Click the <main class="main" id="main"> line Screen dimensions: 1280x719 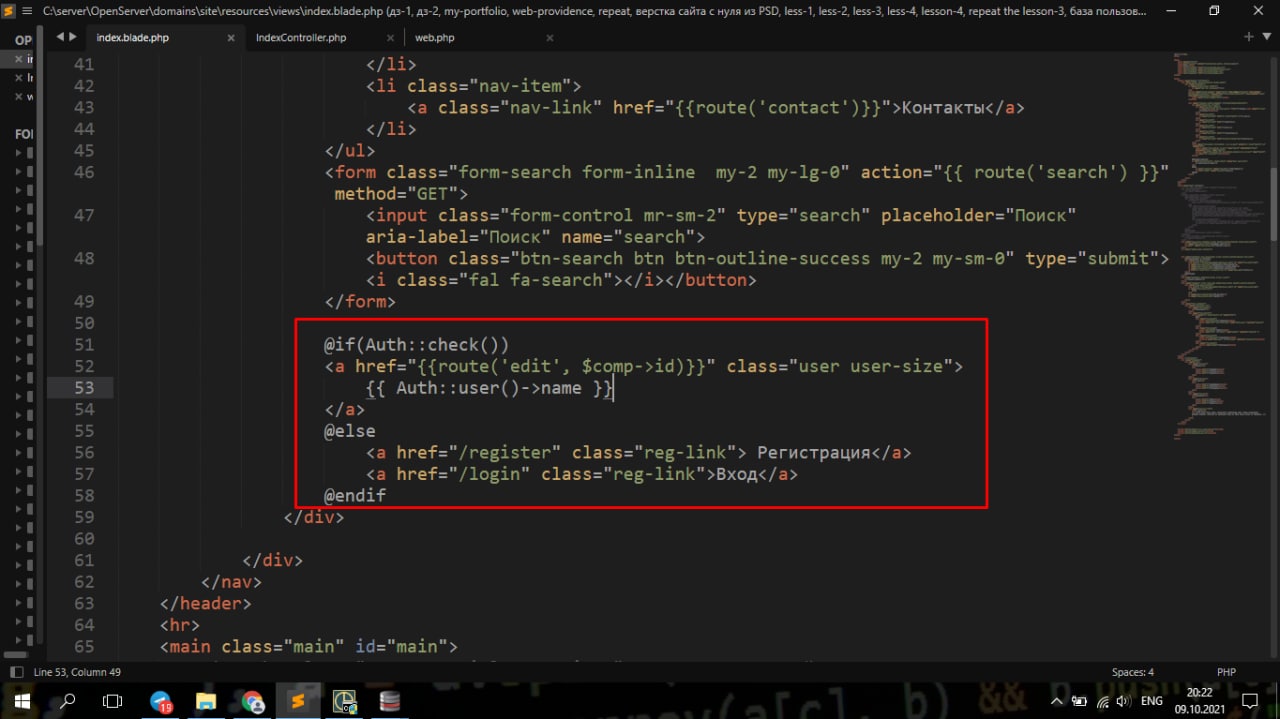coord(308,647)
